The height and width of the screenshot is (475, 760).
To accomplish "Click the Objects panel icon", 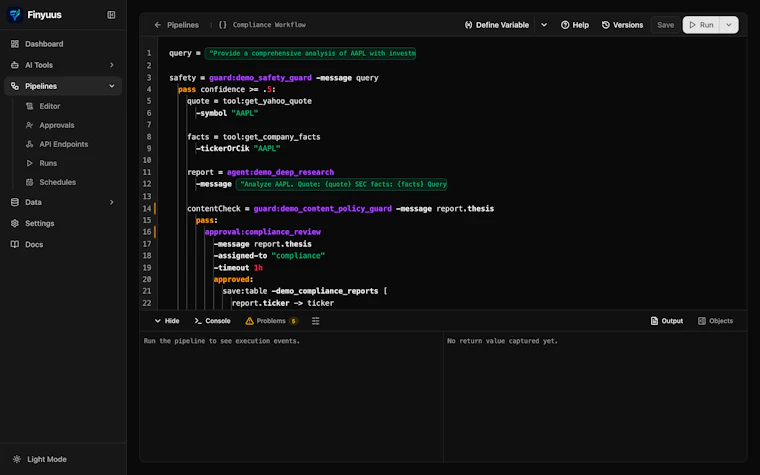I will [x=701, y=321].
